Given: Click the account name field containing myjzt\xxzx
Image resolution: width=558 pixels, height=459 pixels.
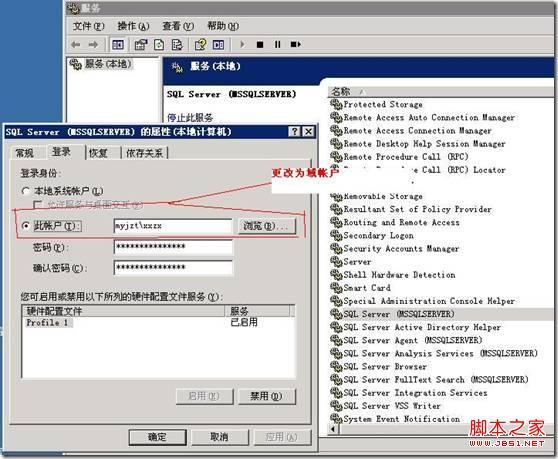Looking at the screenshot, I should click(x=173, y=226).
